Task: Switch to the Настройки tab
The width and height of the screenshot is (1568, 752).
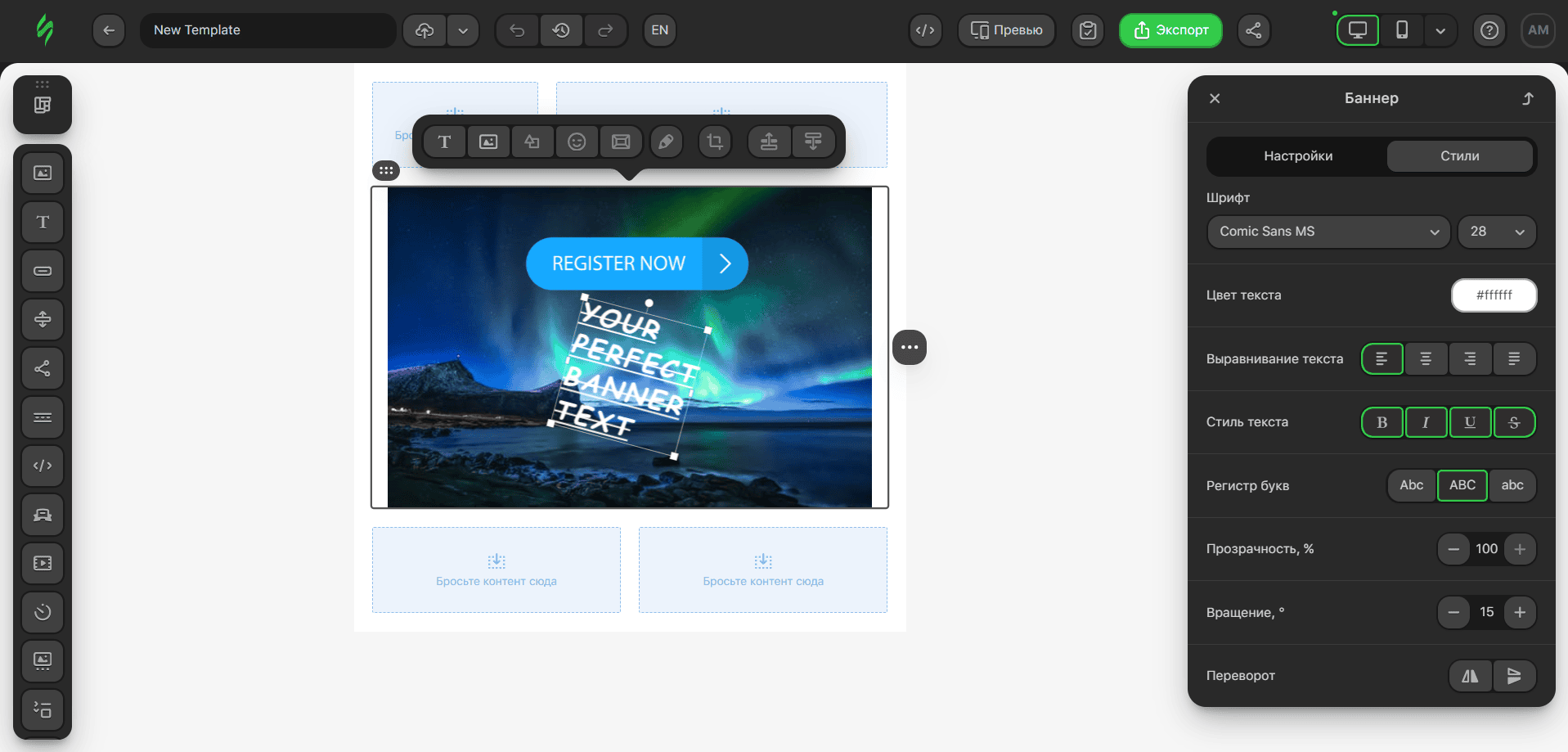Action: point(1297,156)
